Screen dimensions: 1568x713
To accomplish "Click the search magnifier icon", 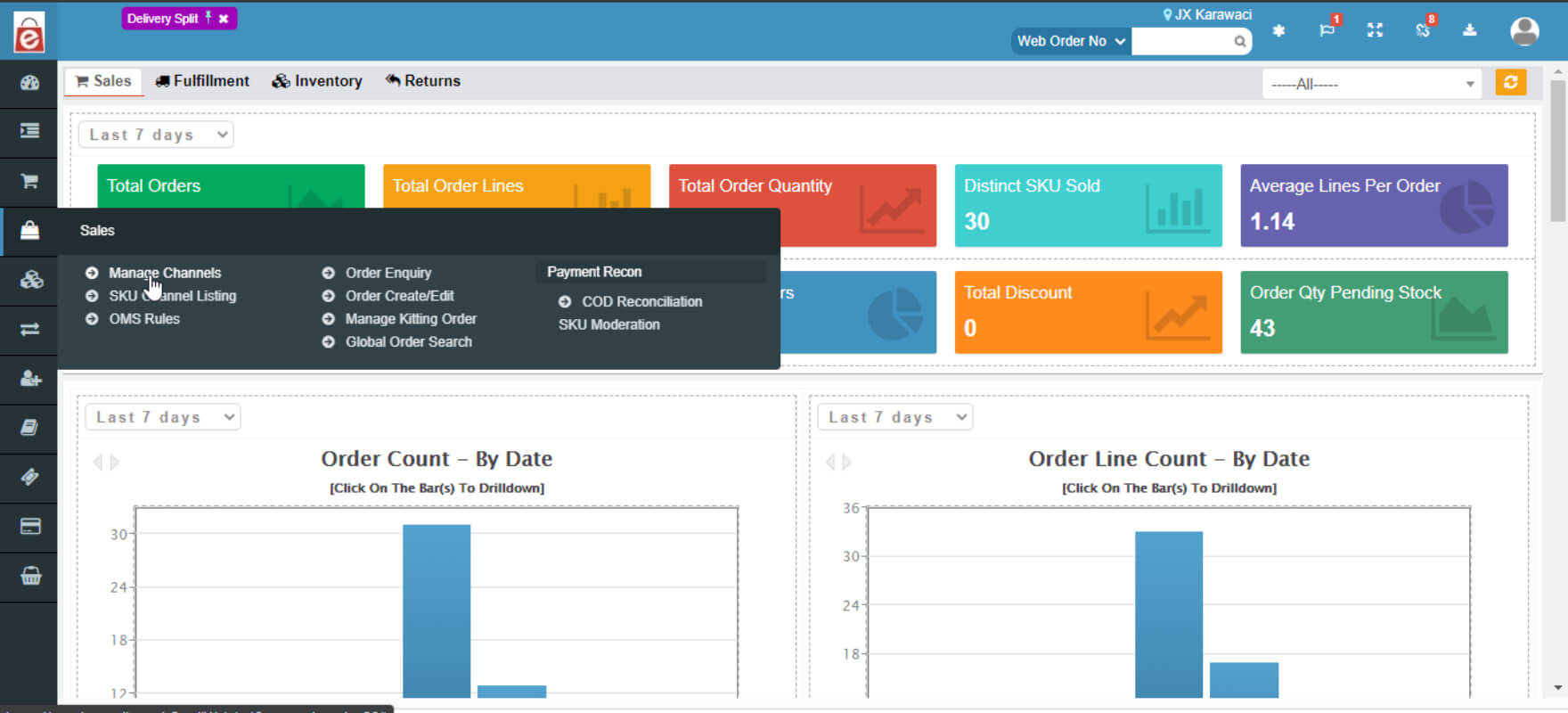I will tap(1239, 41).
